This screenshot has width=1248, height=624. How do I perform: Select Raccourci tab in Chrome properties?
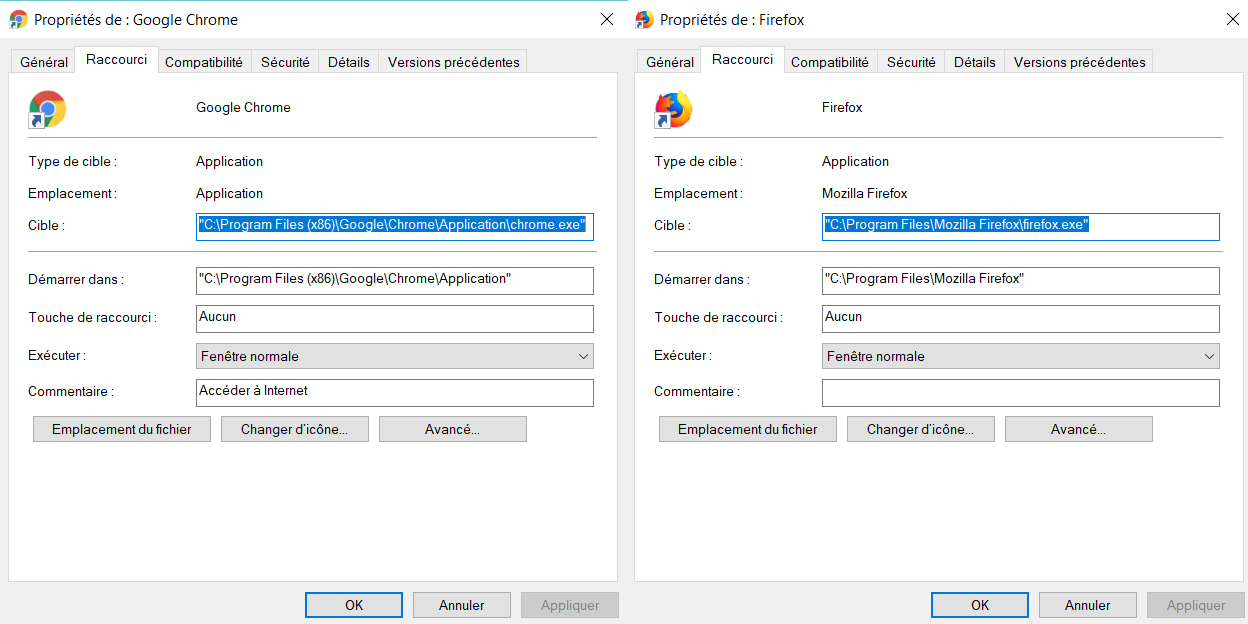[116, 60]
